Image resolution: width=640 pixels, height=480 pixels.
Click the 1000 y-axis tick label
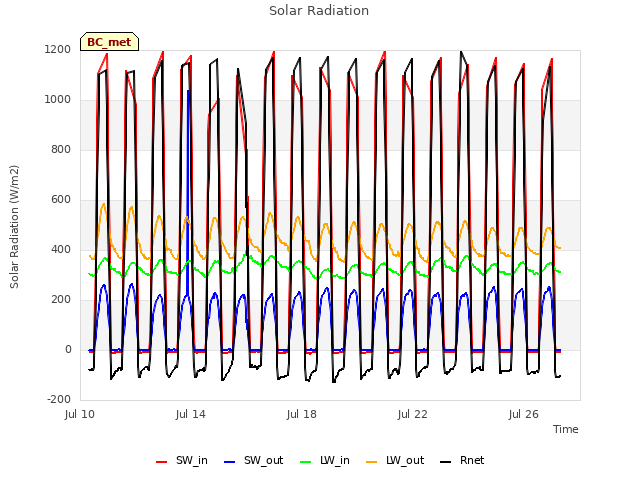tap(58, 100)
